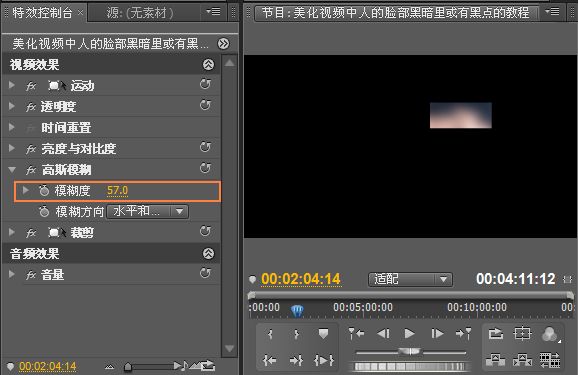Open the 模糊方向 dropdown

(x=147, y=211)
